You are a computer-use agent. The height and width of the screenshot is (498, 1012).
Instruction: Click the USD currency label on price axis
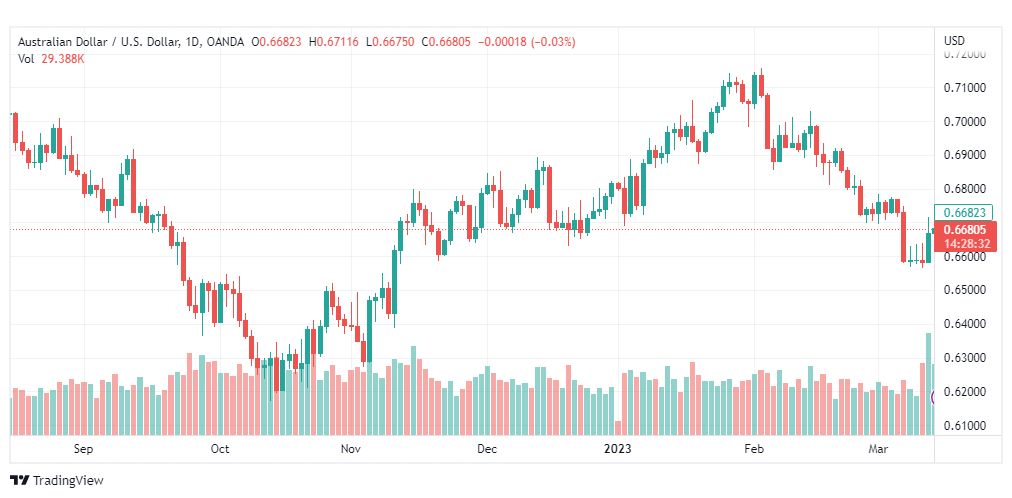[954, 41]
